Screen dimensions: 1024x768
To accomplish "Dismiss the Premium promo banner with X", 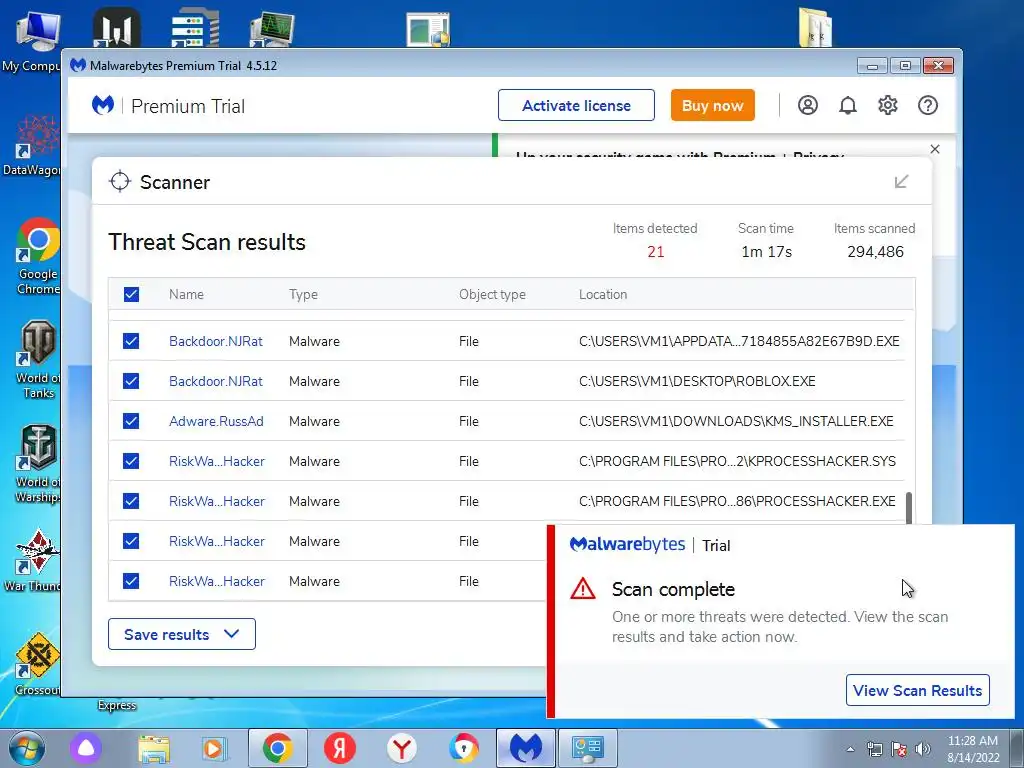I will (935, 149).
